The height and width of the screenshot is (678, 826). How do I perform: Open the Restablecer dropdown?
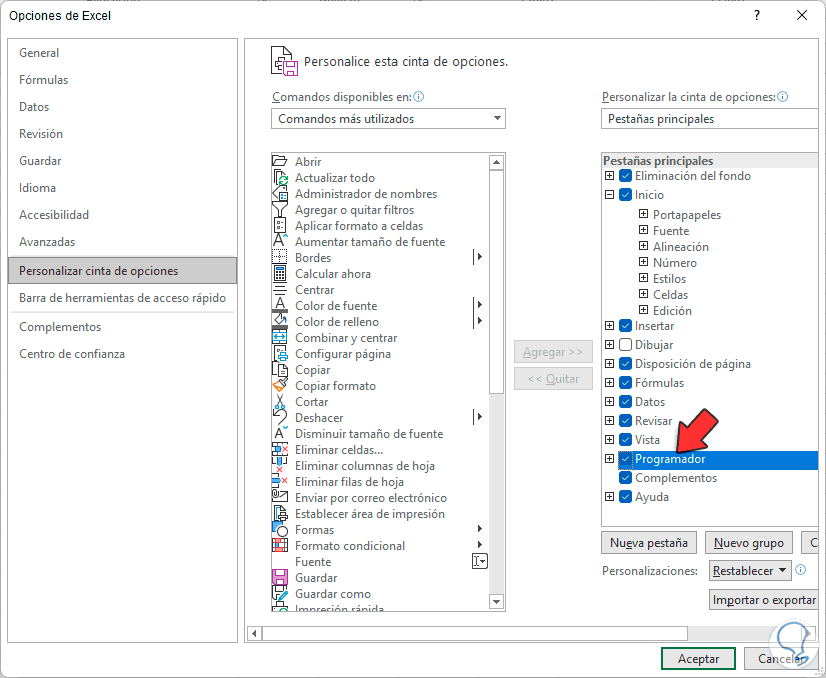pos(750,571)
